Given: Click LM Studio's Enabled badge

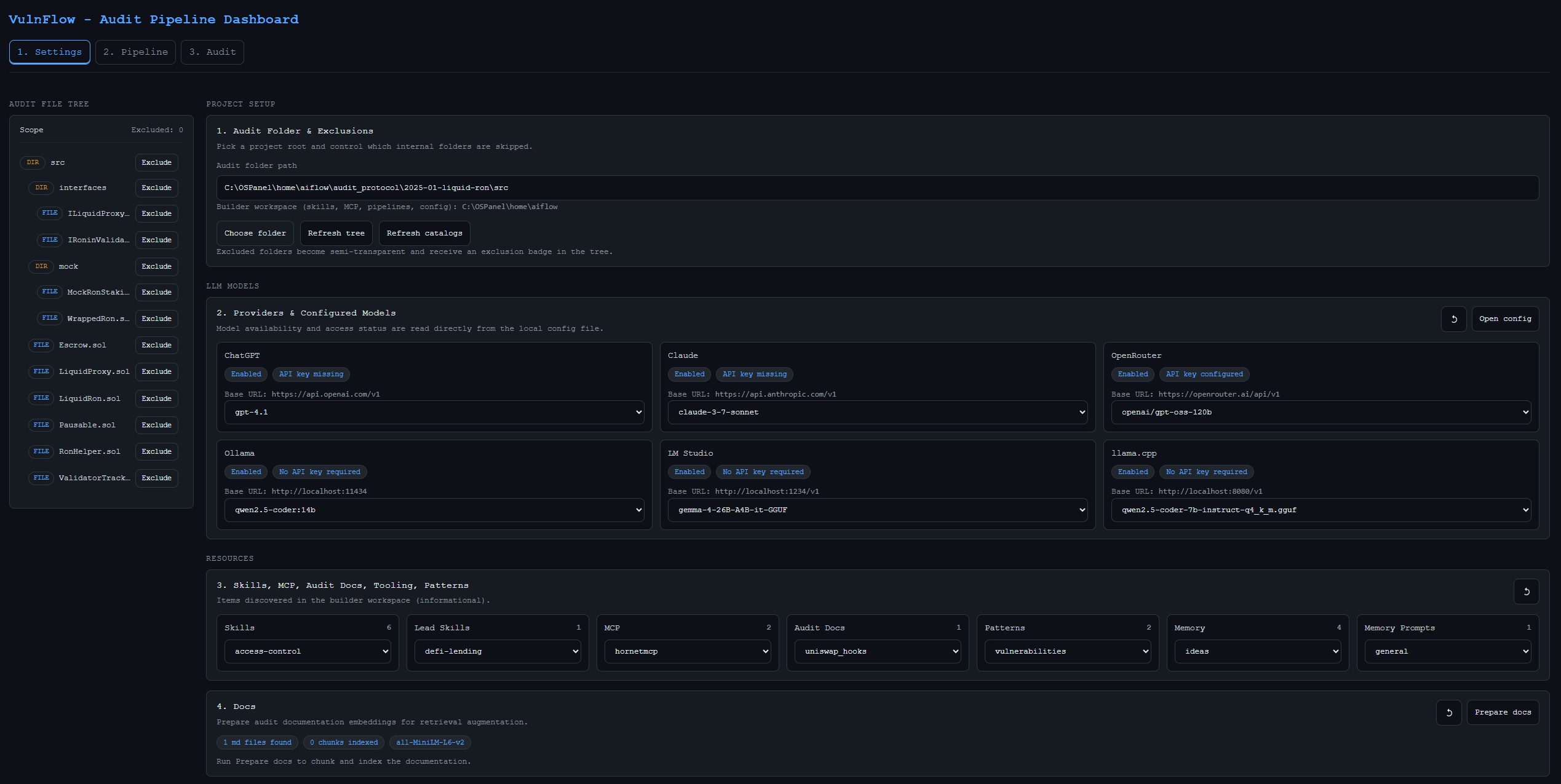Looking at the screenshot, I should (x=689, y=472).
